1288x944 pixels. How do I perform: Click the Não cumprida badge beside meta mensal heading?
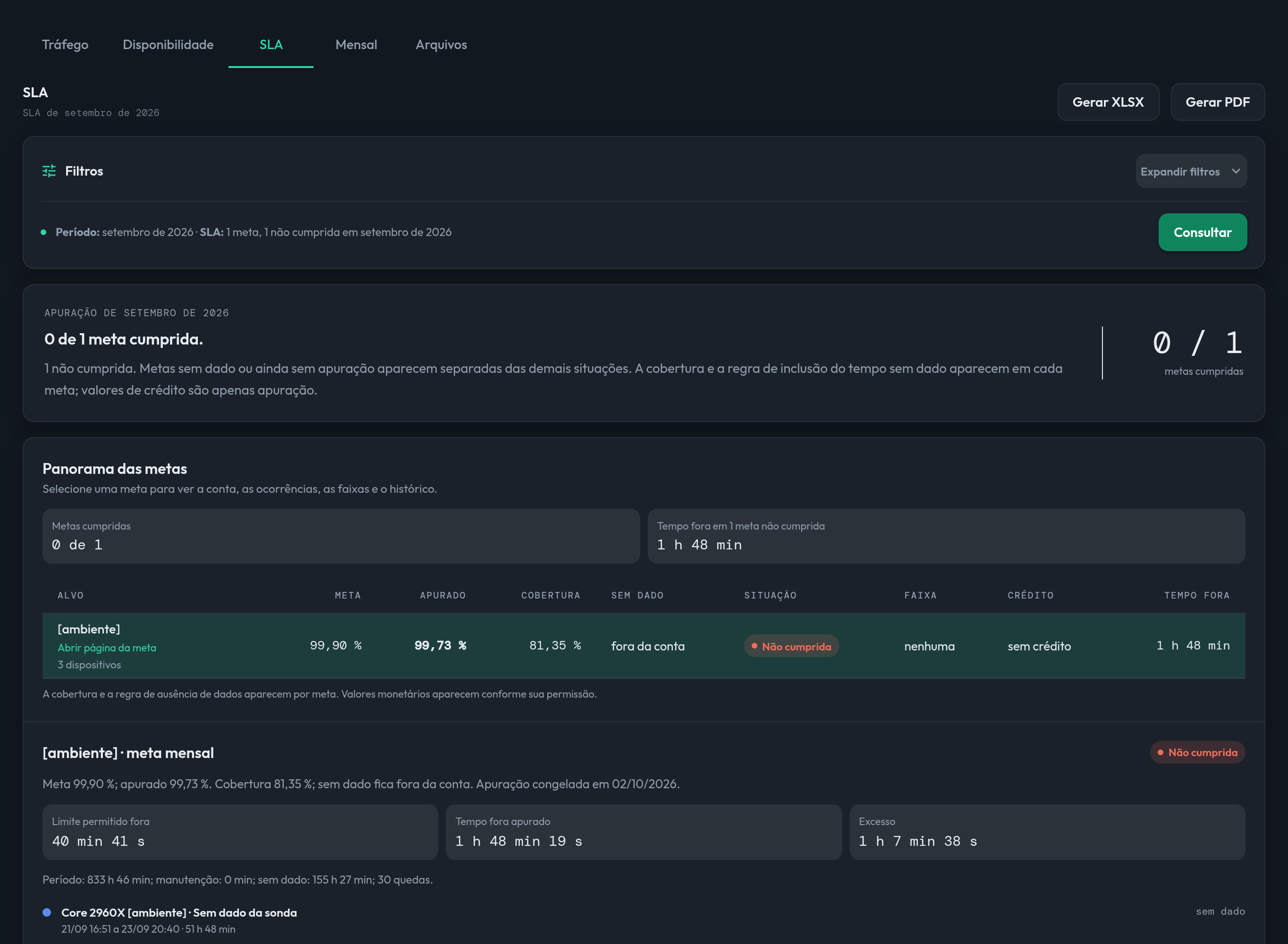click(1197, 752)
